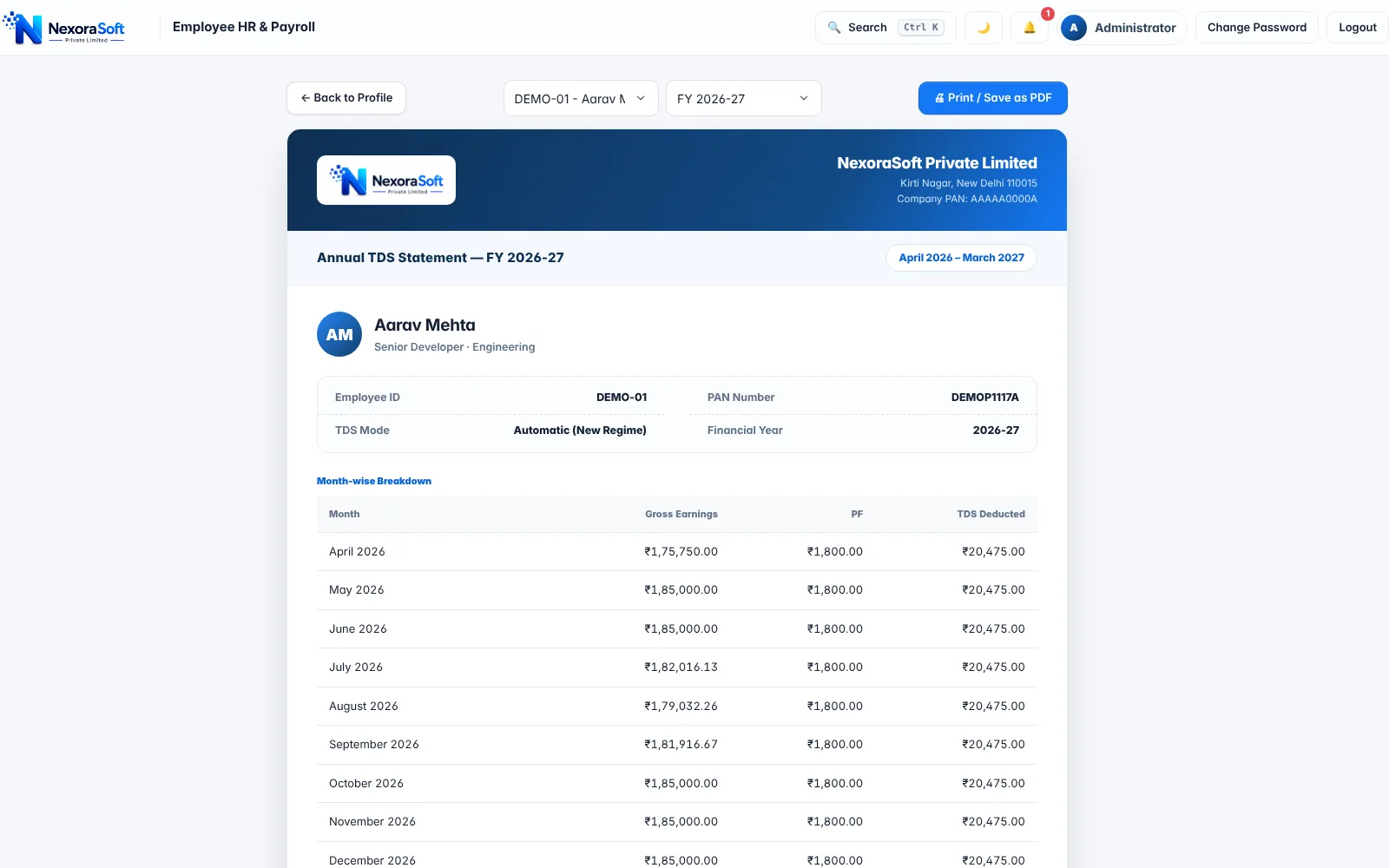The width and height of the screenshot is (1389, 868).
Task: Click the Month column header
Action: pyautogui.click(x=344, y=514)
